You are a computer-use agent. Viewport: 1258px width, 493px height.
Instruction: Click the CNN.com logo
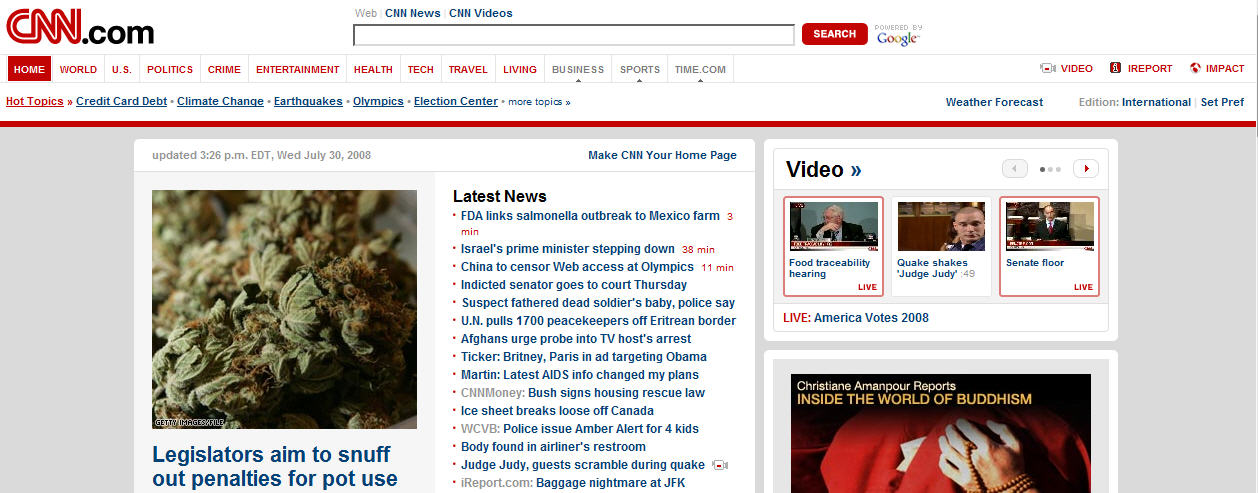(x=80, y=27)
